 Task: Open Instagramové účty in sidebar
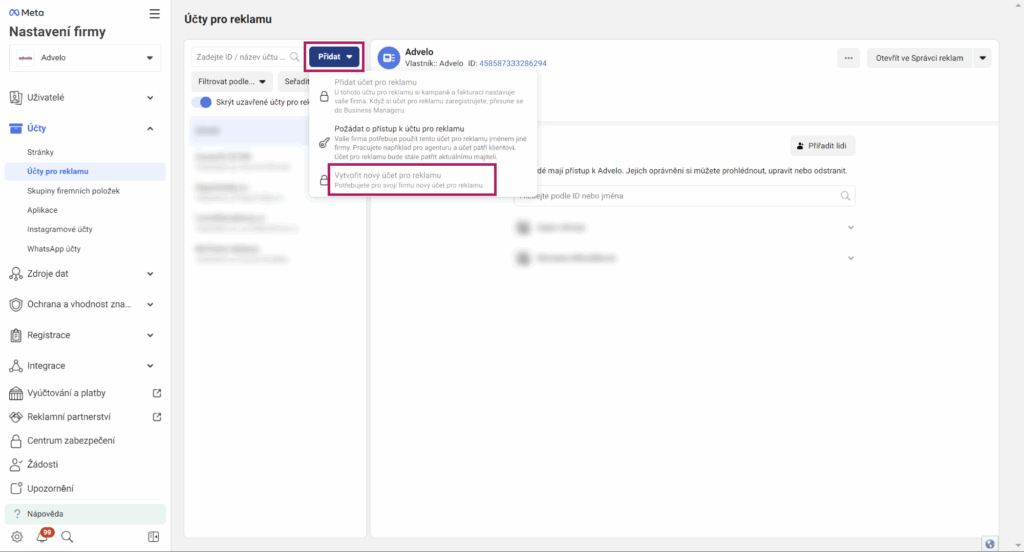(60, 229)
